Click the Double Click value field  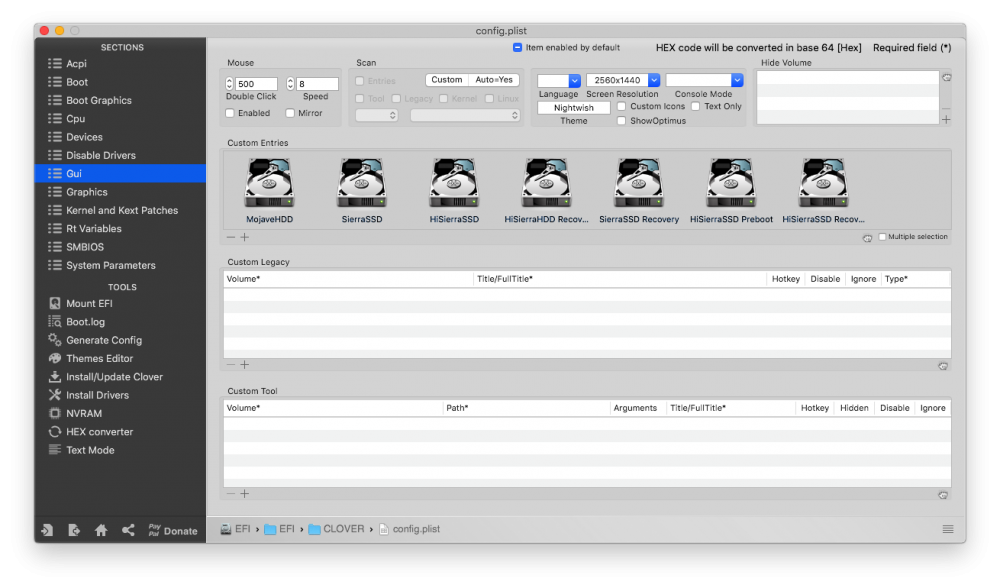click(x=256, y=84)
